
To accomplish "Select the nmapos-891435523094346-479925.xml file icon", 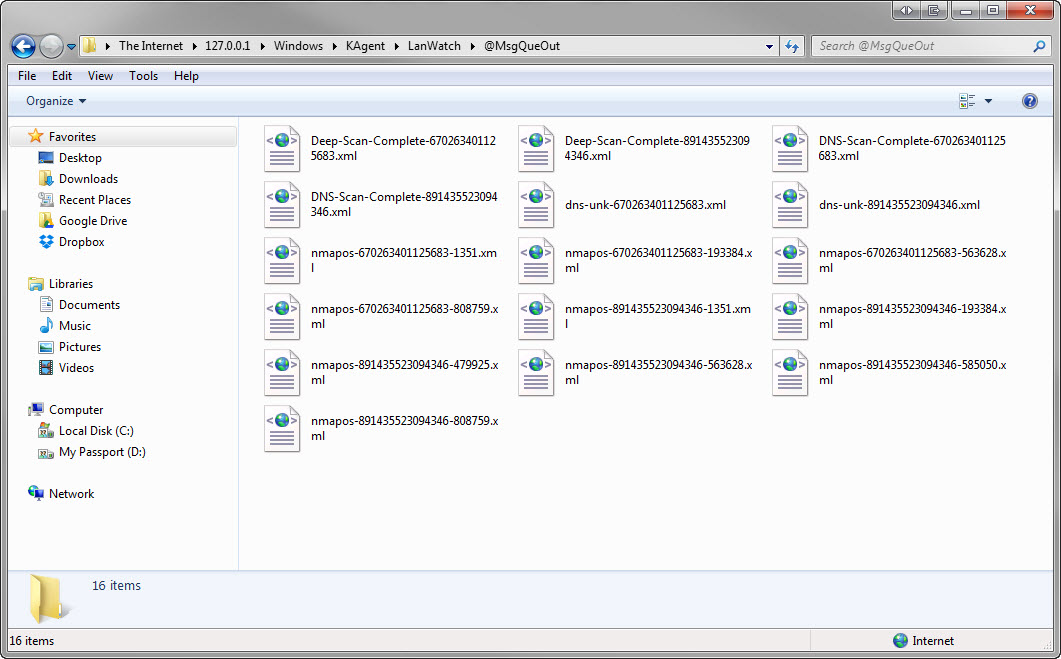I will [282, 373].
